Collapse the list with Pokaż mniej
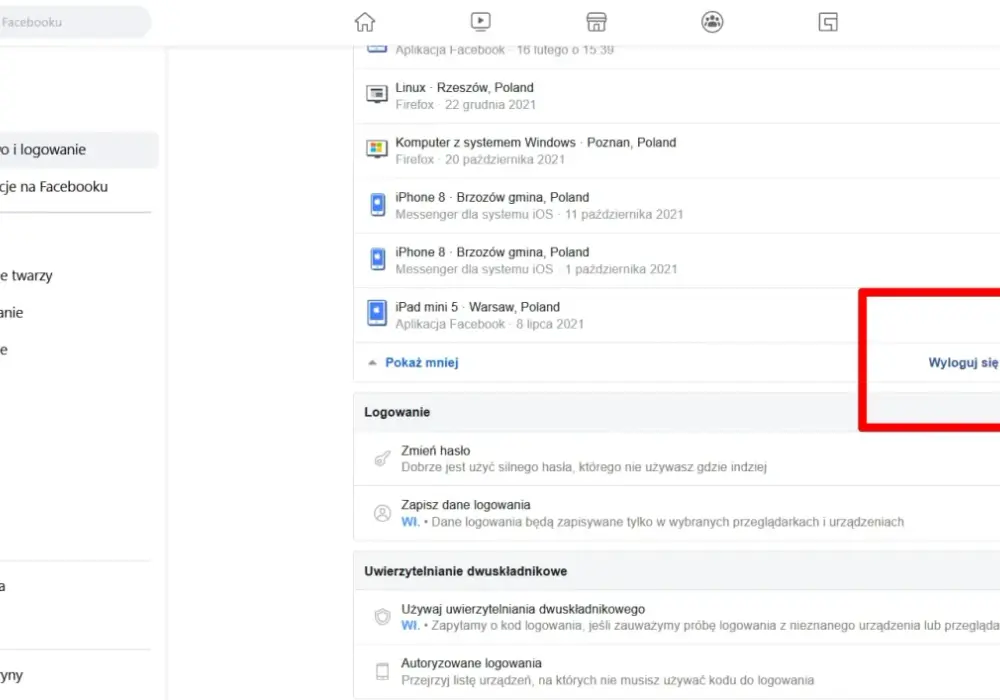Viewport: 1000px width, 700px height. click(422, 363)
